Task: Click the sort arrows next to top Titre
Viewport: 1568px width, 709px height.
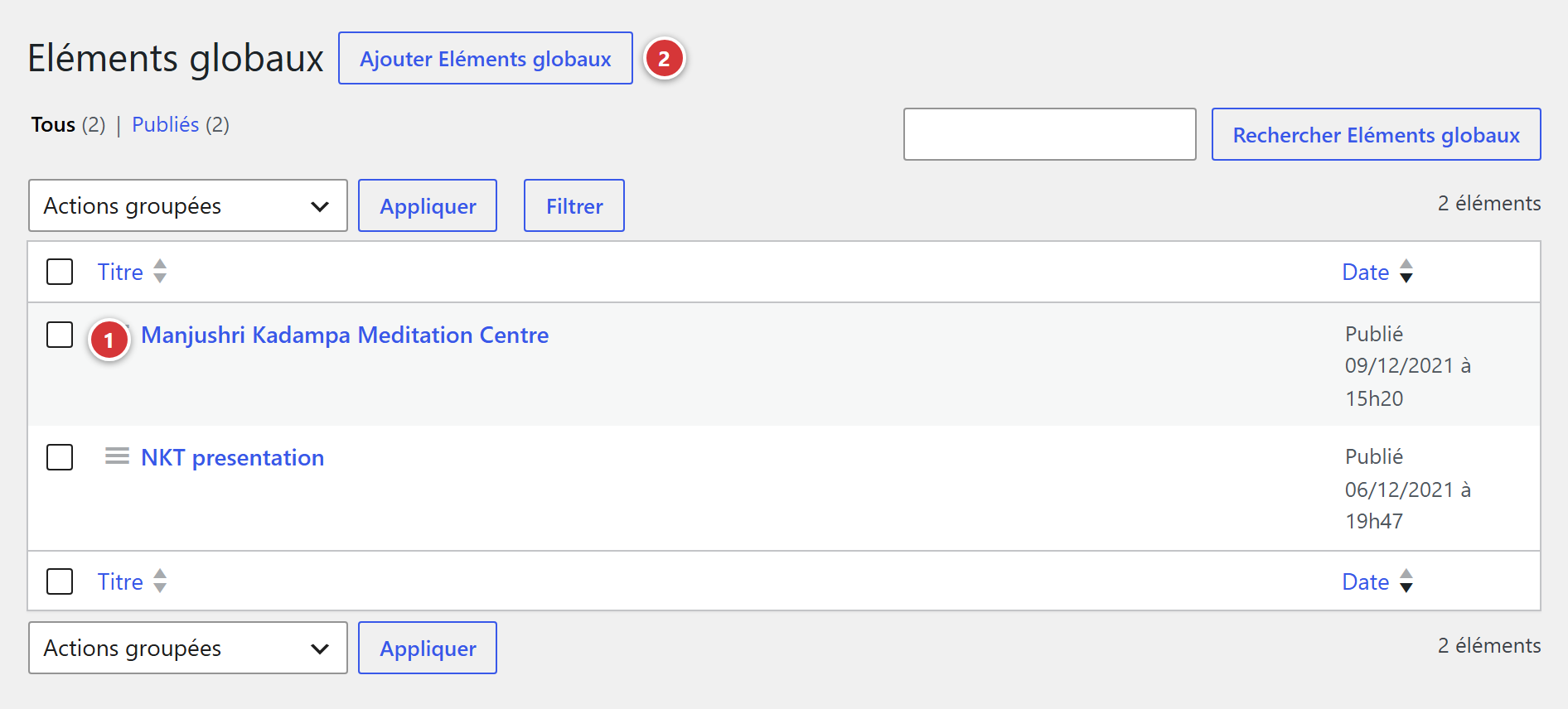Action: tap(160, 272)
